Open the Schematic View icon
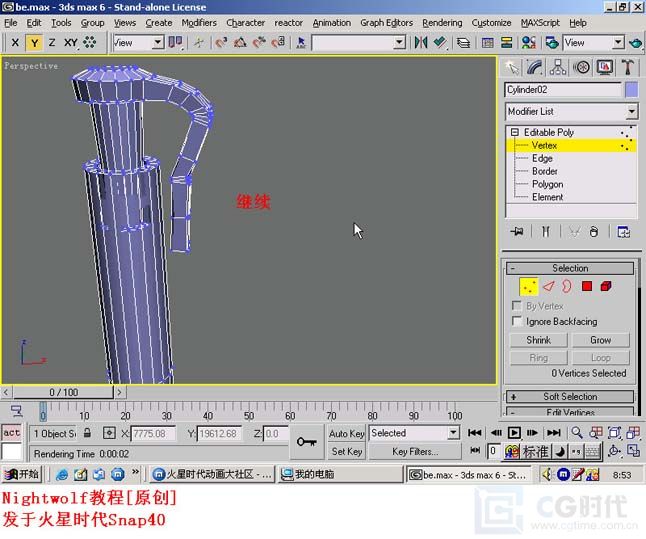Image resolution: width=646 pixels, height=539 pixels. click(x=506, y=42)
